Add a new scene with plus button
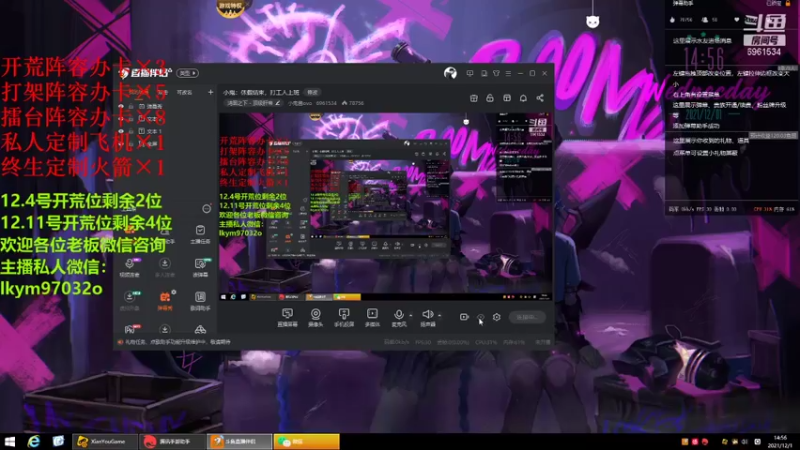The image size is (800, 450). 210,92
